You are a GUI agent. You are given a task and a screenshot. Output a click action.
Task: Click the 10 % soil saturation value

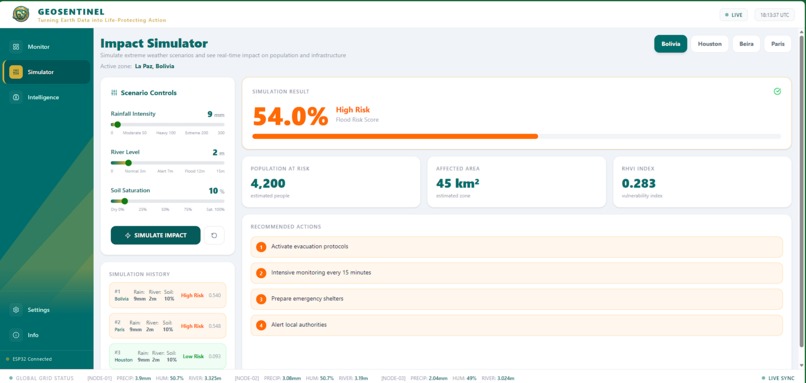tap(216, 191)
